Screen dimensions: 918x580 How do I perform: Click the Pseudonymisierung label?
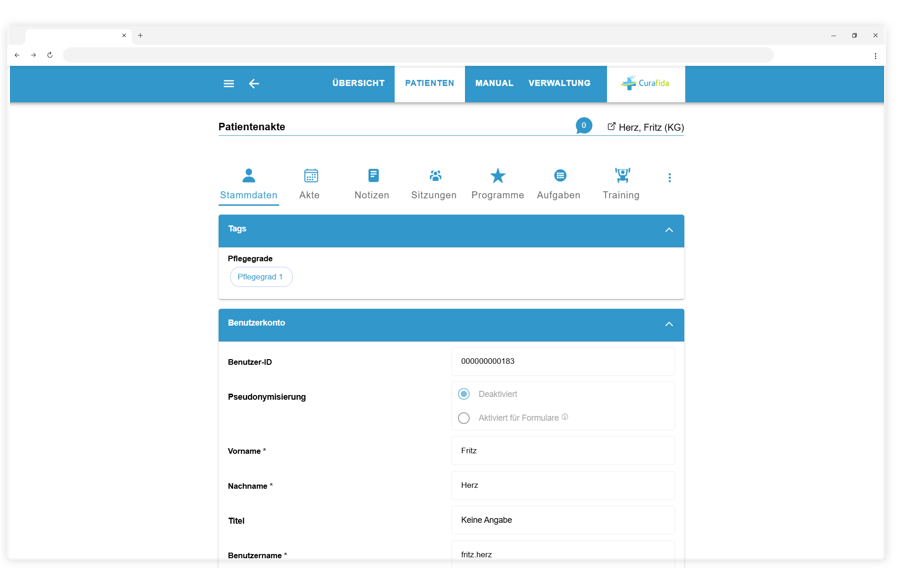click(x=267, y=397)
